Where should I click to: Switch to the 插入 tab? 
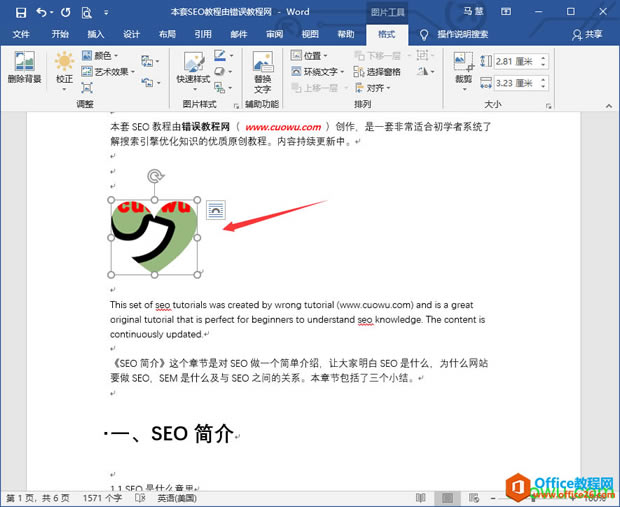pos(96,34)
